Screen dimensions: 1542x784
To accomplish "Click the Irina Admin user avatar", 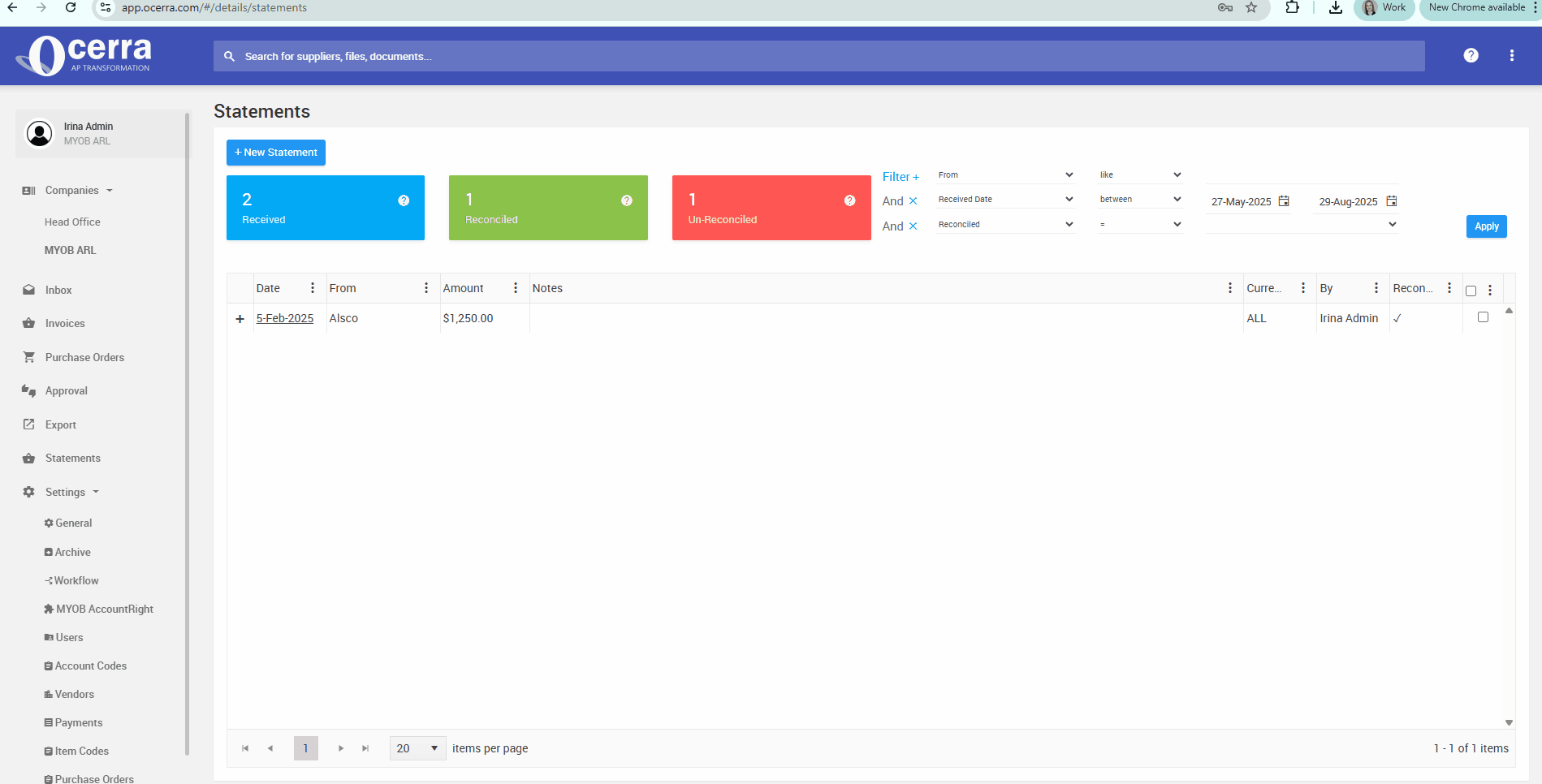I will (39, 133).
